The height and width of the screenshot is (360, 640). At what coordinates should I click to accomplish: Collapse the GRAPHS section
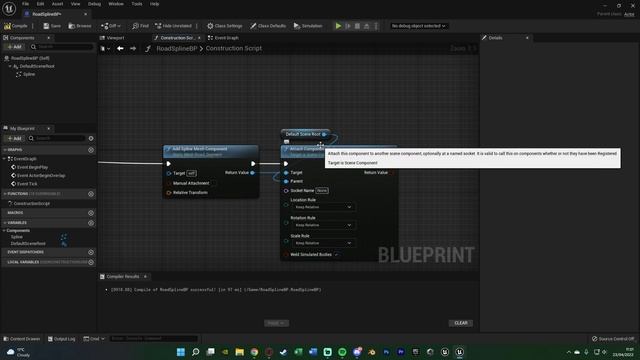(x=5, y=150)
